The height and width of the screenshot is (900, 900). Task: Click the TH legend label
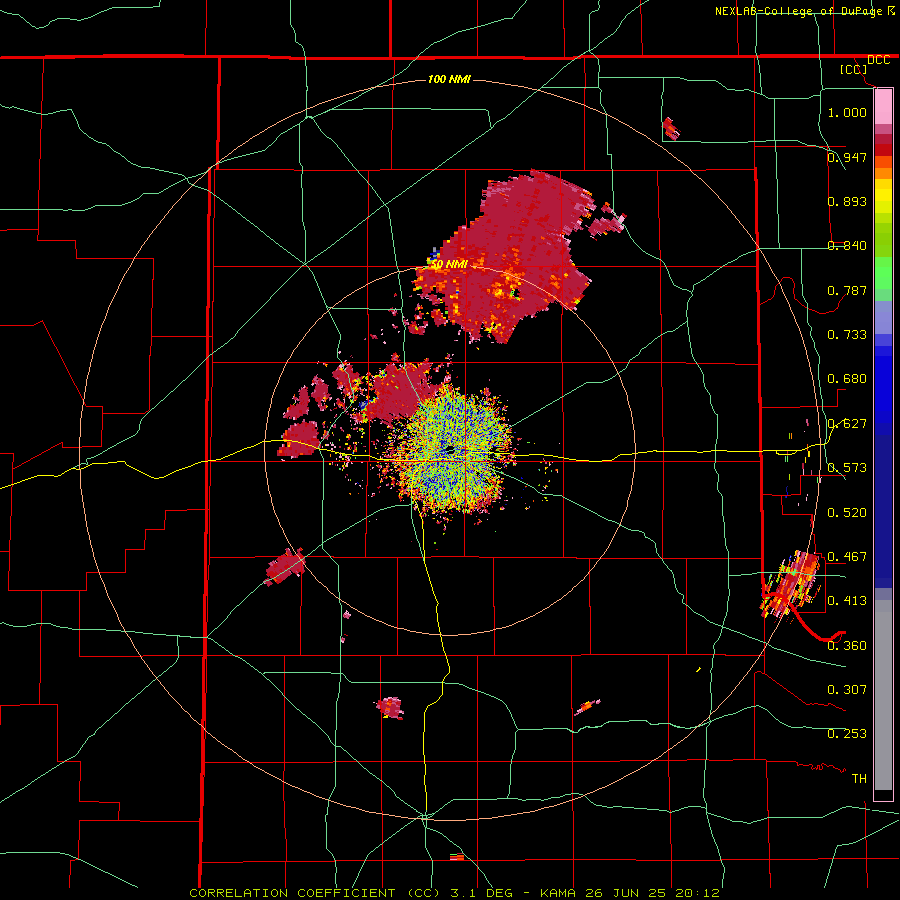[x=859, y=779]
